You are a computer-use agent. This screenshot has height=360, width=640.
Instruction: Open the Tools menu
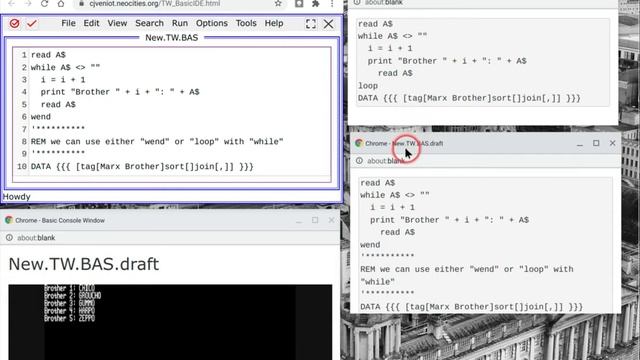pyautogui.click(x=246, y=23)
